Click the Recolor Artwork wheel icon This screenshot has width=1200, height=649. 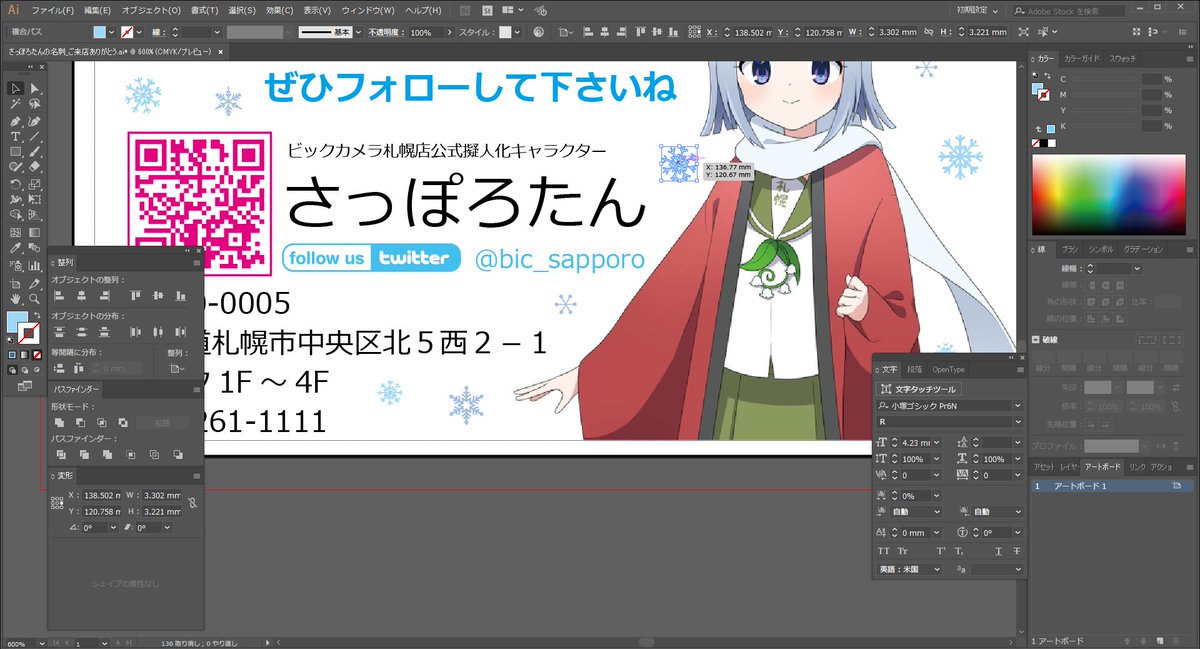coord(538,32)
